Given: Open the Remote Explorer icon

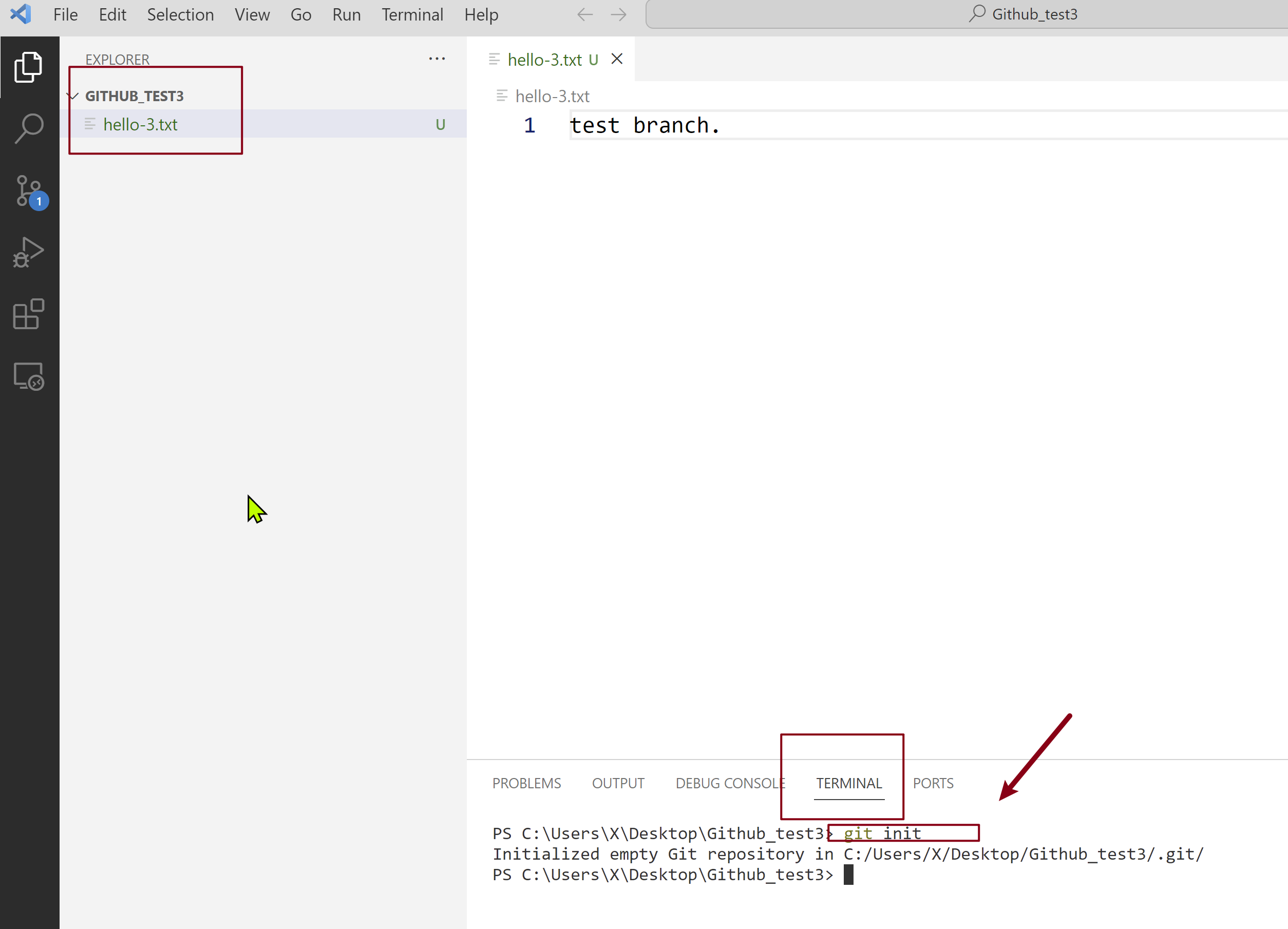Looking at the screenshot, I should [28, 376].
